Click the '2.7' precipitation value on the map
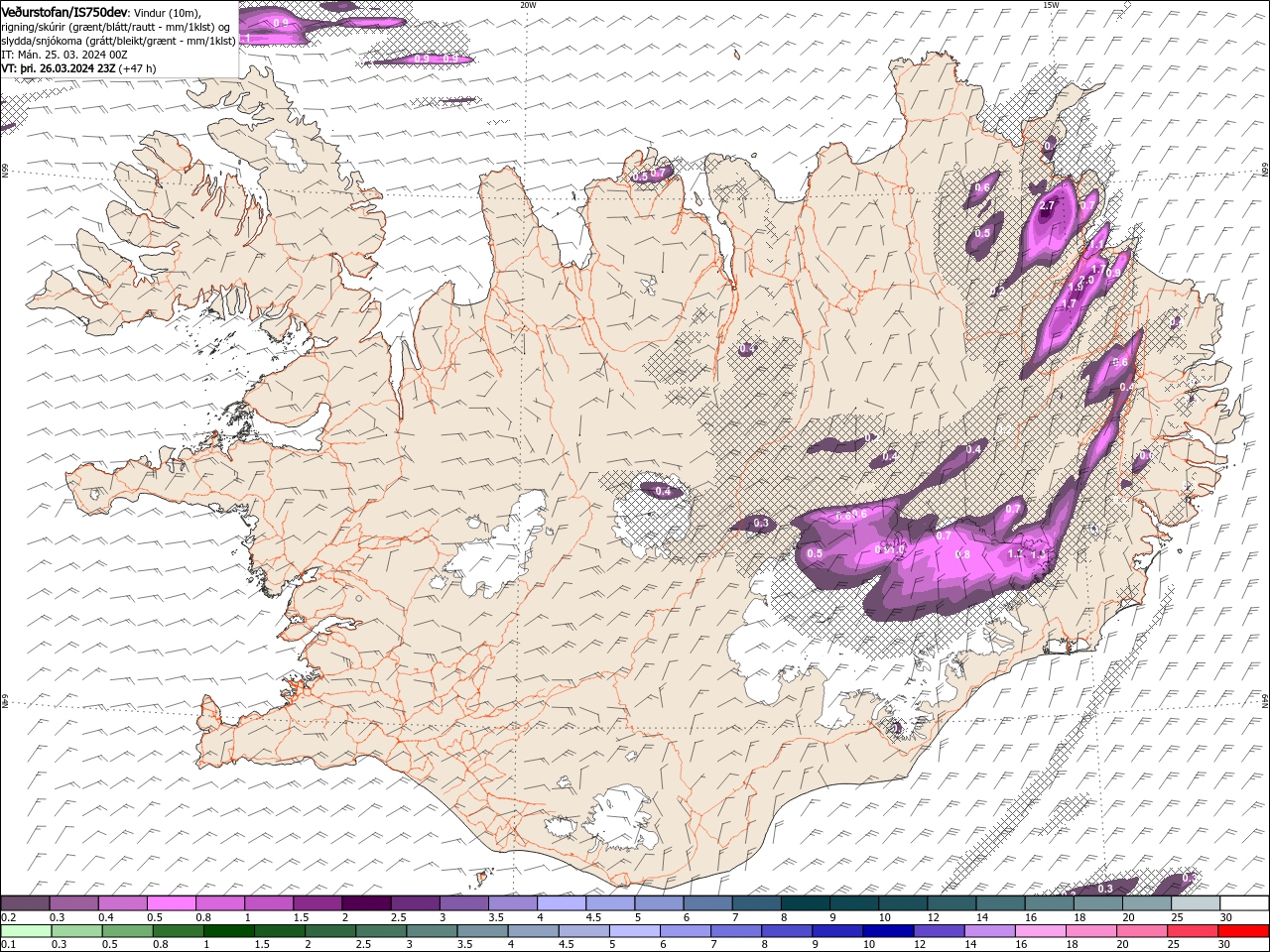 point(1047,206)
